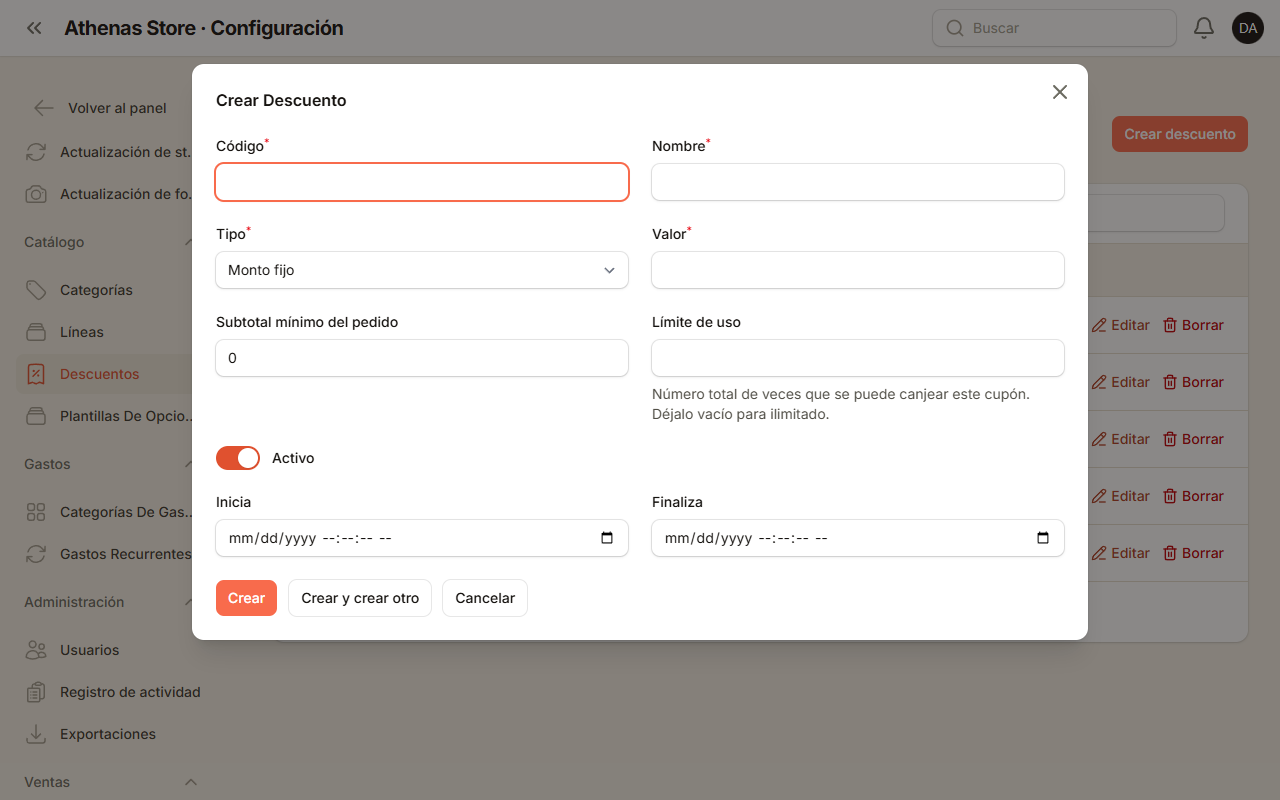Toggle the Activo switch off
1280x800 pixels.
(238, 458)
